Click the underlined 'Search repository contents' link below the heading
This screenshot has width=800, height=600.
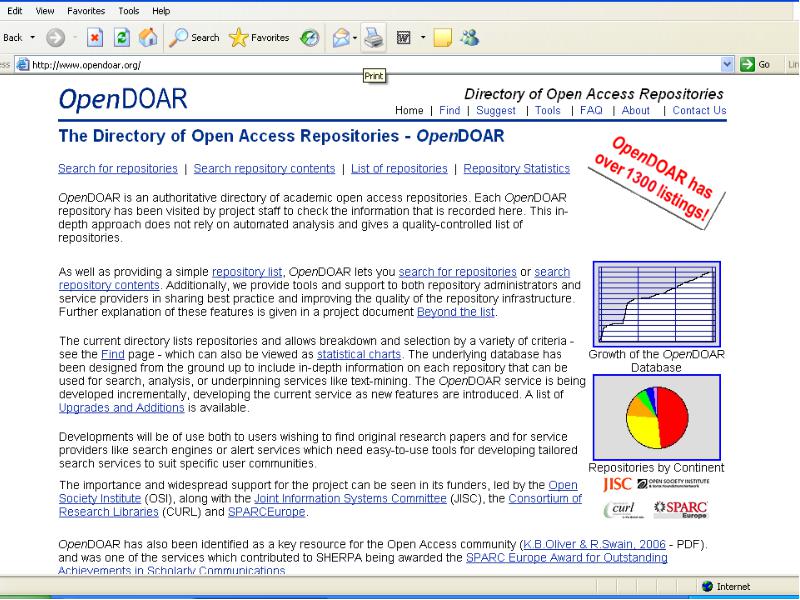coord(264,168)
